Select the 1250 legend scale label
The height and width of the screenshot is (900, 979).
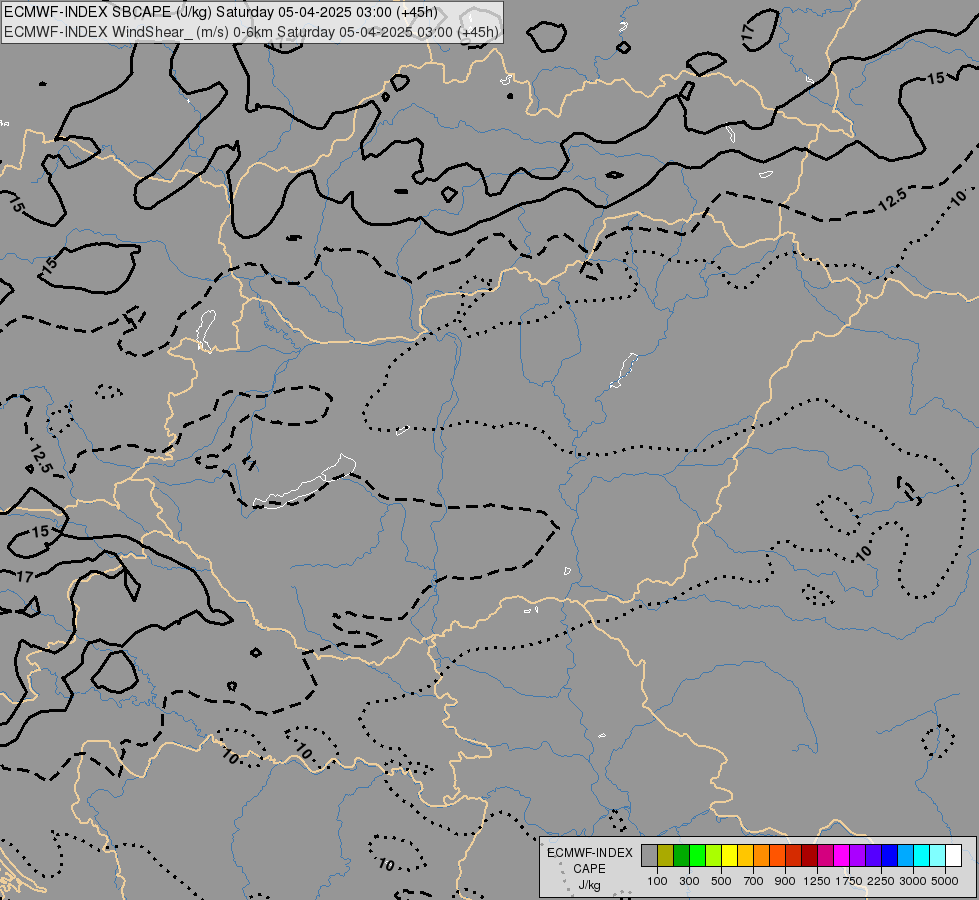(817, 881)
